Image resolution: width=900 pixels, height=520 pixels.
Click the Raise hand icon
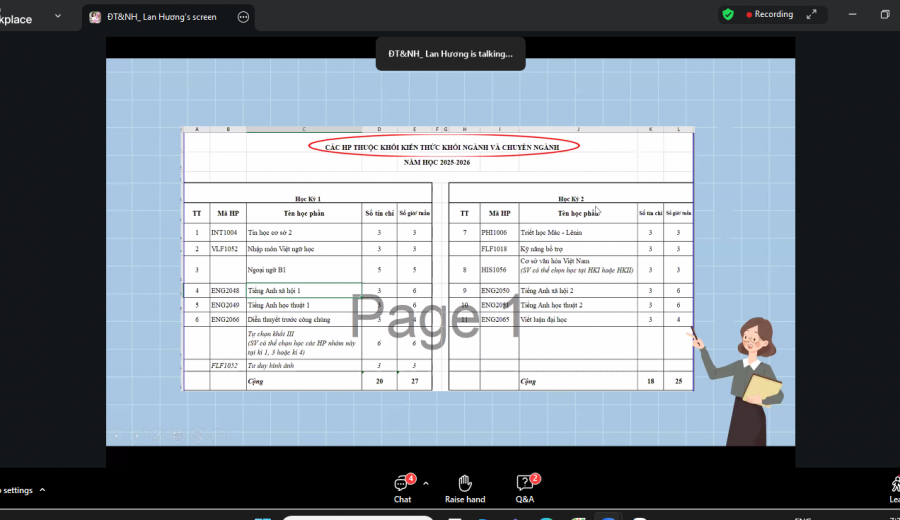point(465,489)
